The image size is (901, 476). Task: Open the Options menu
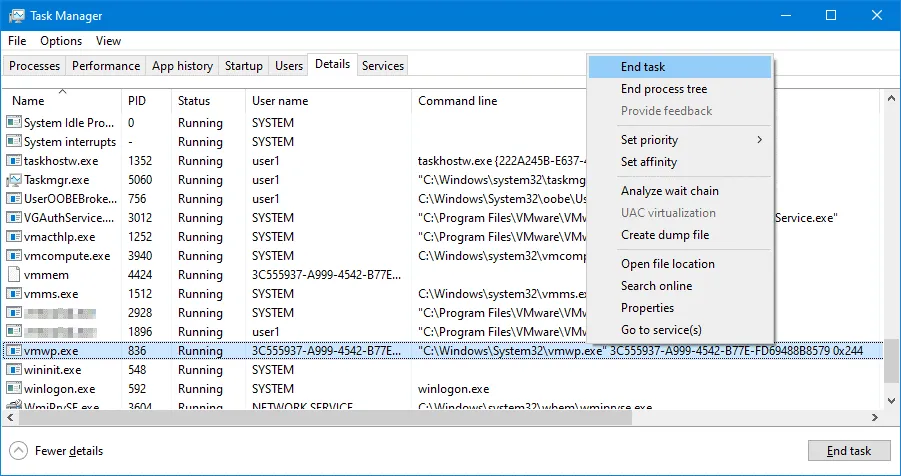pyautogui.click(x=61, y=41)
